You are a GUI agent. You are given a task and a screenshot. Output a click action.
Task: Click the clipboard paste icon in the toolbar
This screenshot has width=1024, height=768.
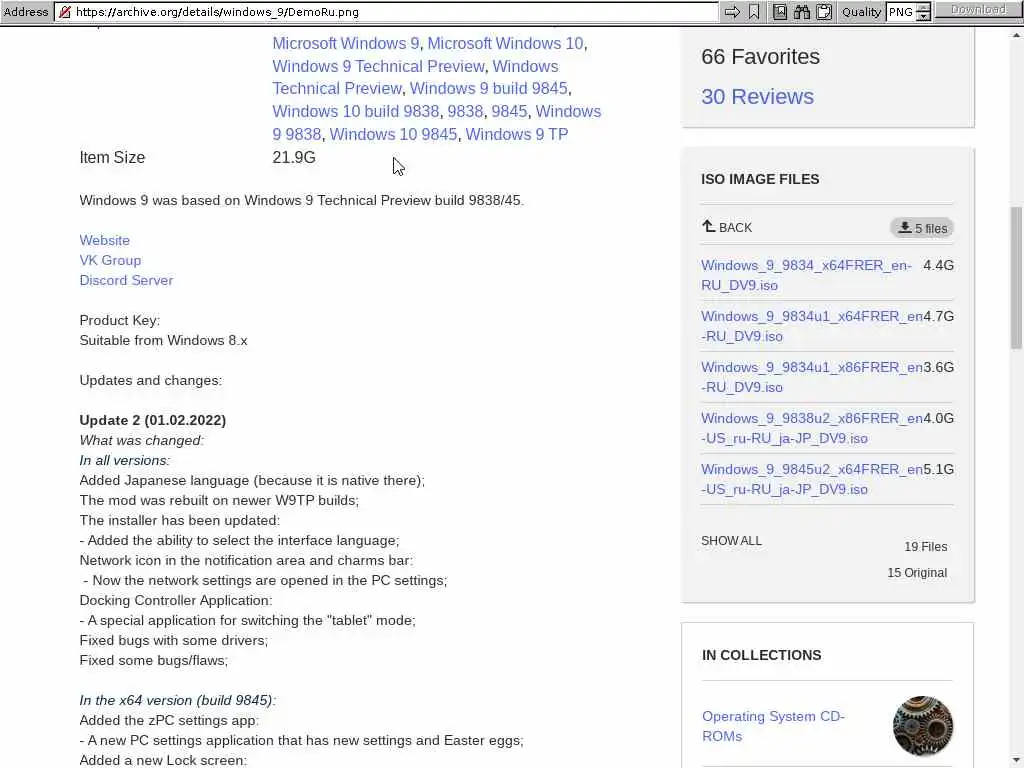(824, 12)
